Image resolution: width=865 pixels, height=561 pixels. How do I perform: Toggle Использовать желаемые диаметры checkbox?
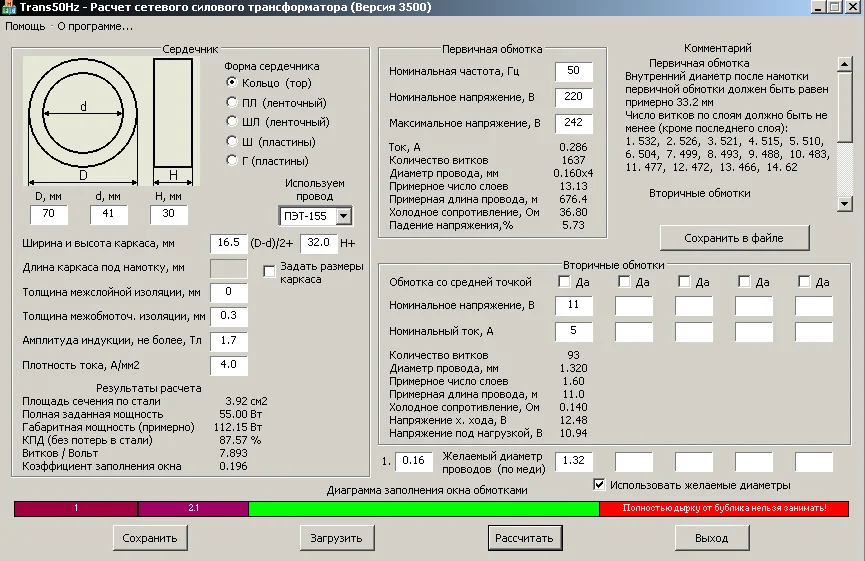(x=599, y=485)
